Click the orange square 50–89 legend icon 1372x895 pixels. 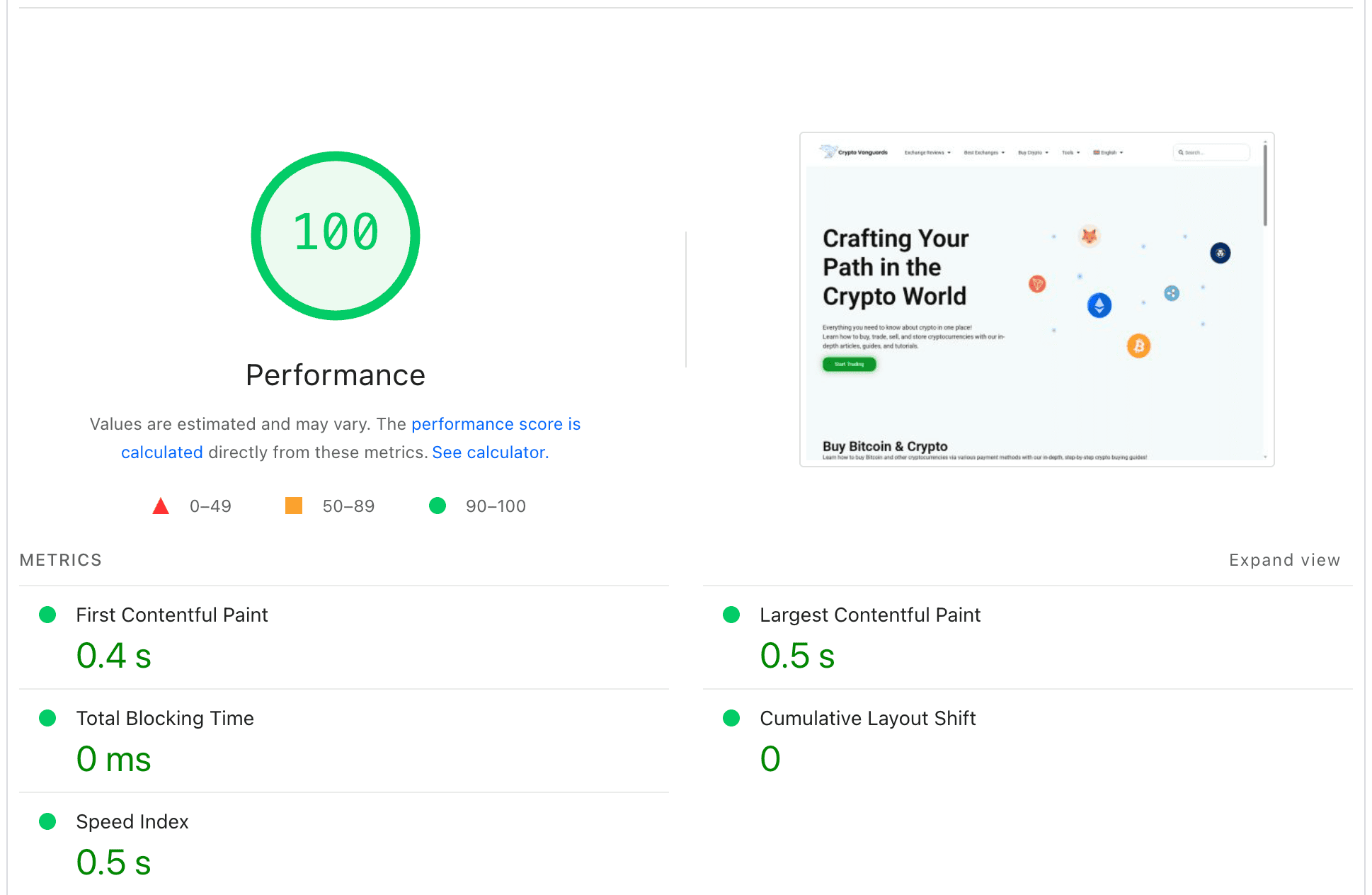[294, 506]
